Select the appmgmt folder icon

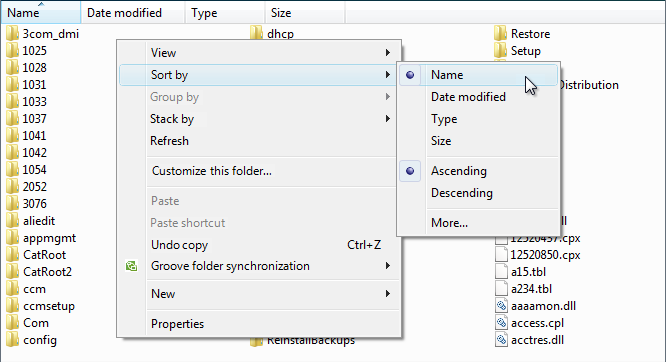pyautogui.click(x=12, y=238)
